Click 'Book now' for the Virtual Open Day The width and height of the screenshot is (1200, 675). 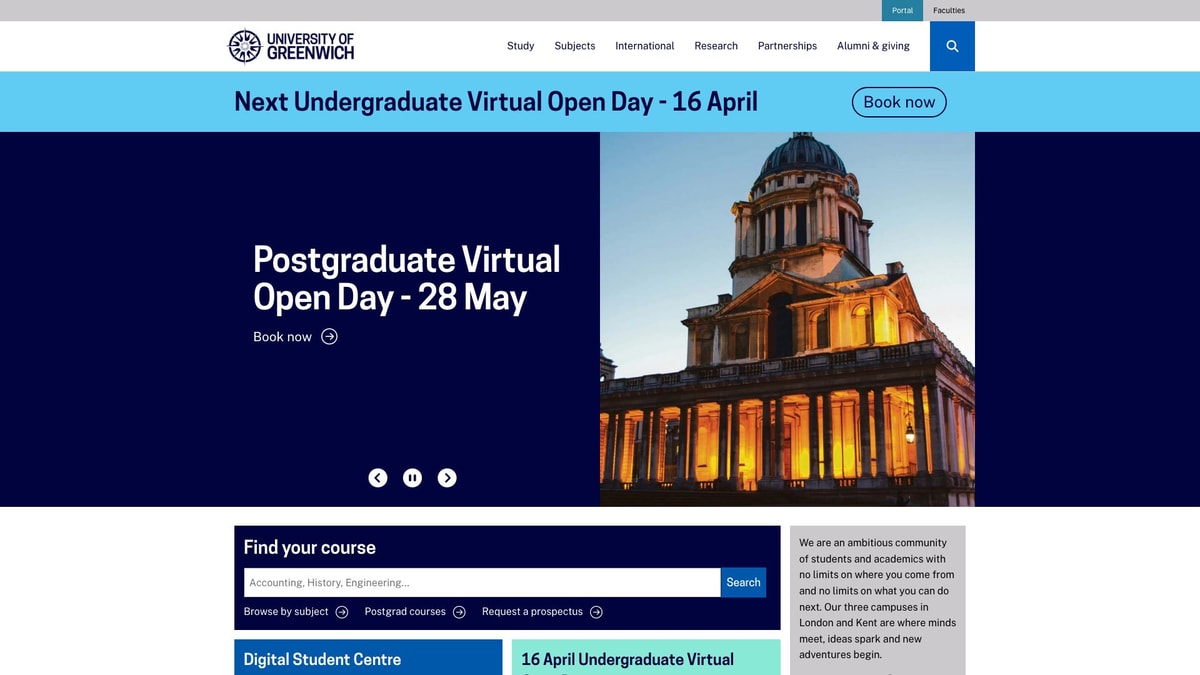898,101
